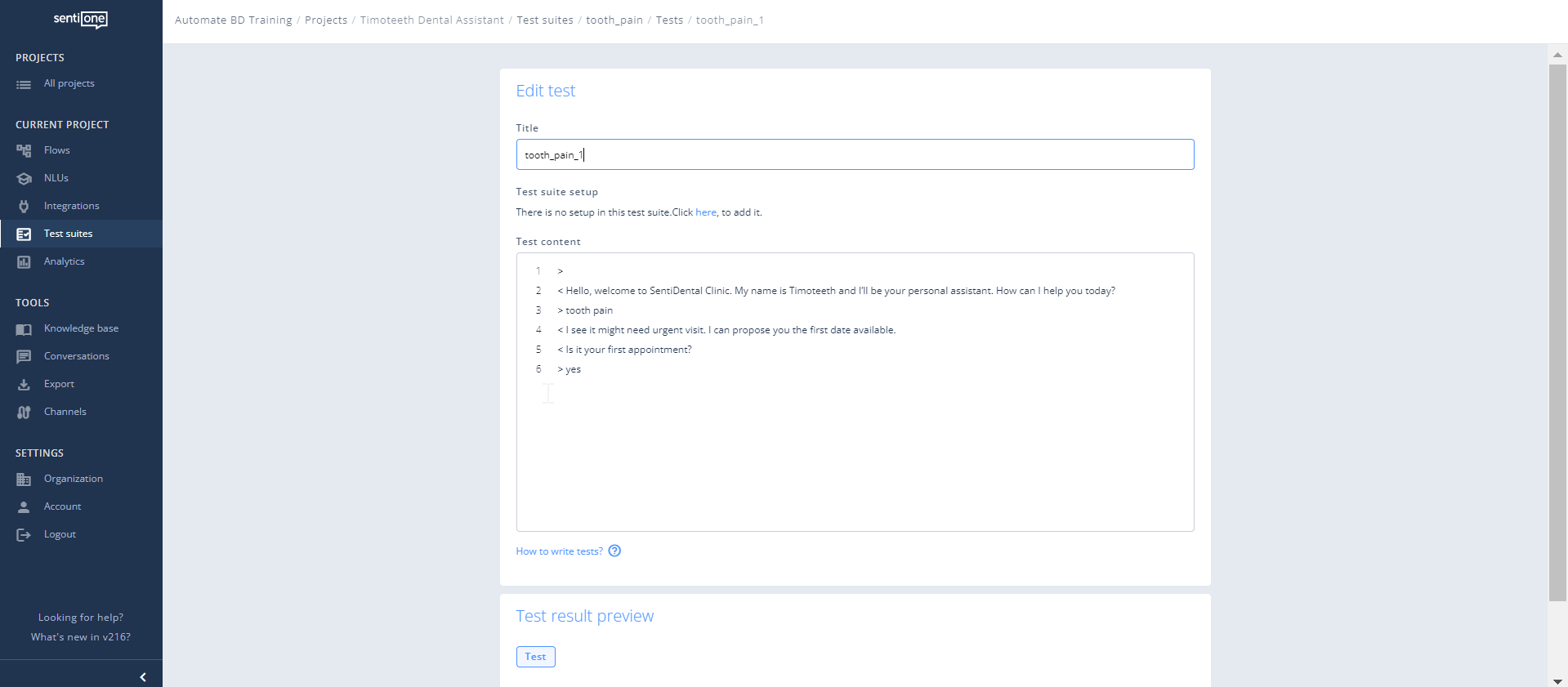Click Automate BD Training breadcrumb
The image size is (1568, 687).
point(234,20)
